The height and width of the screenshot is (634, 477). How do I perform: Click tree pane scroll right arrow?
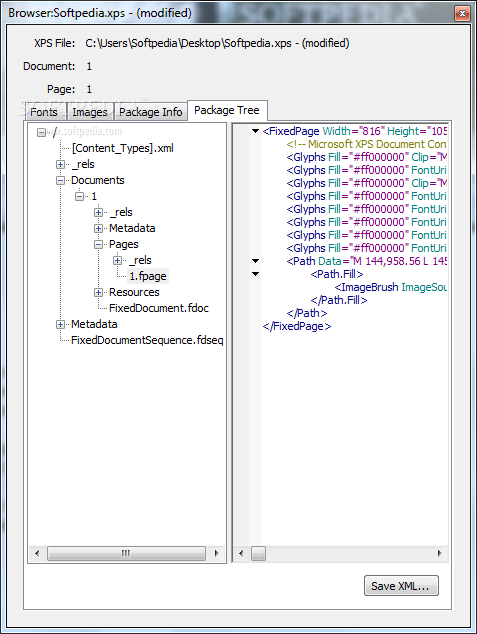tap(216, 553)
